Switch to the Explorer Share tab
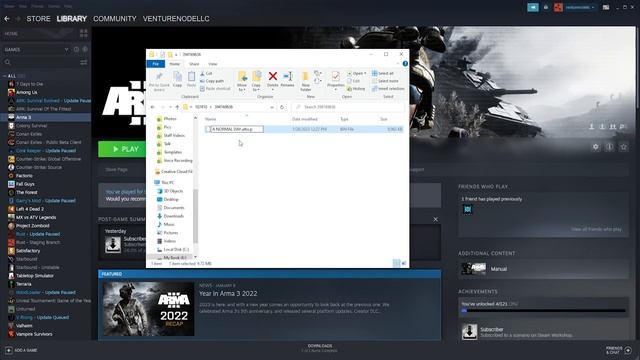Image resolution: width=640 pixels, height=360 pixels. [x=194, y=64]
